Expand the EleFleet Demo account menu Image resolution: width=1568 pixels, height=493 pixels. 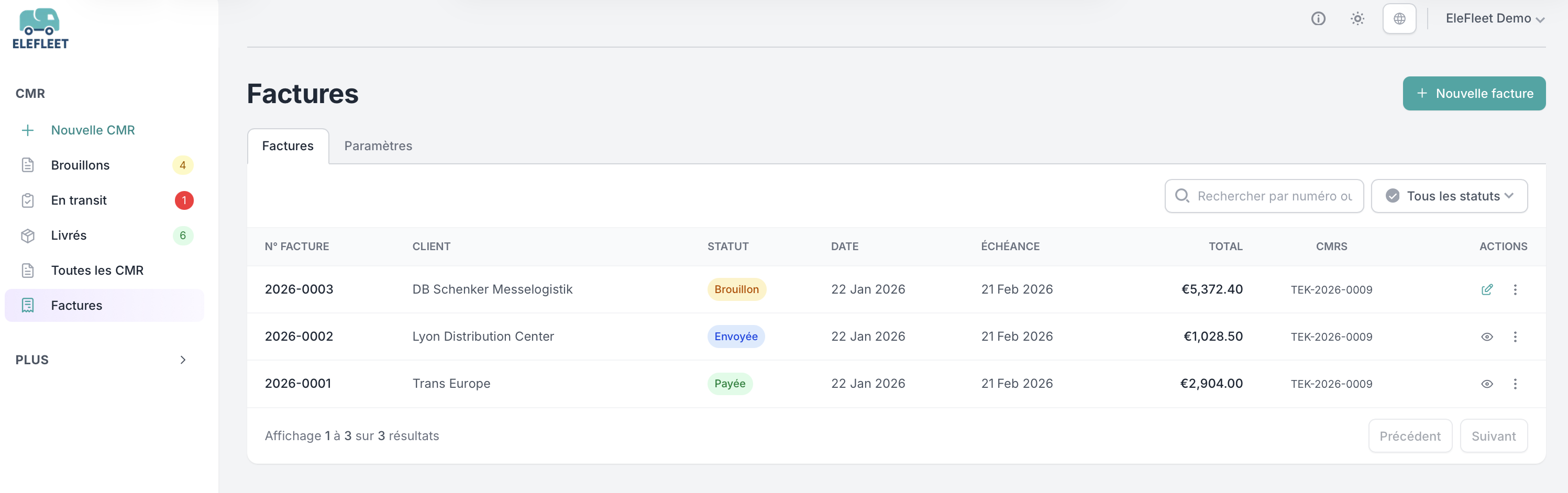(x=1494, y=19)
